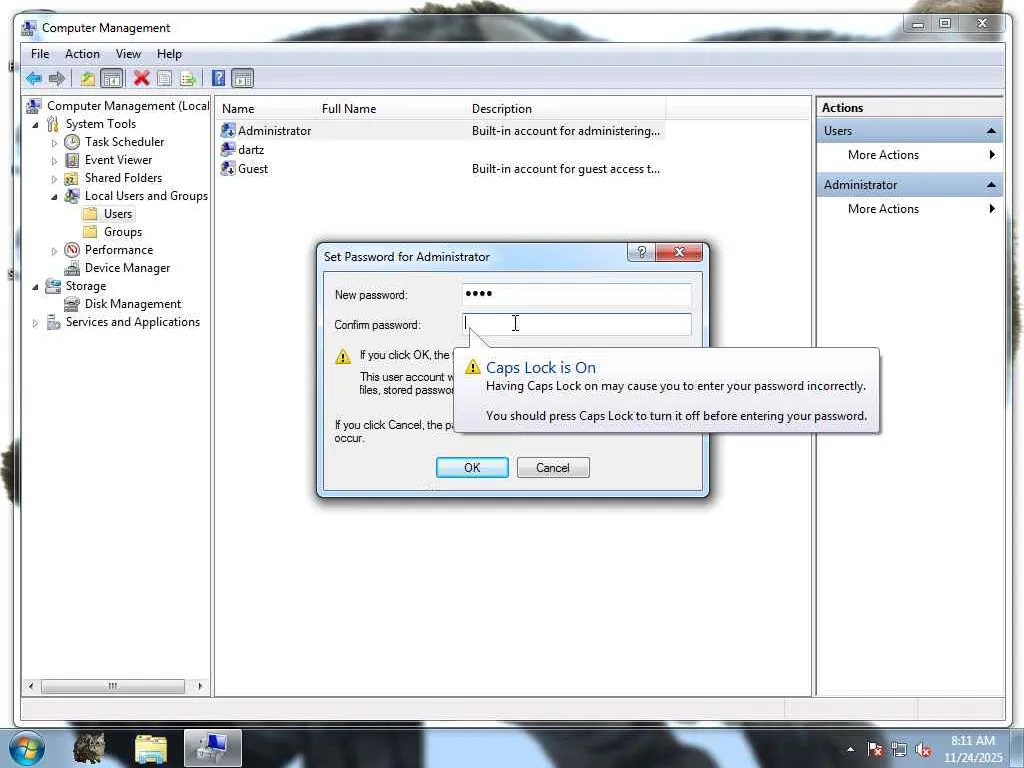Collapse the Administrator actions section
The width and height of the screenshot is (1024, 768).
991,185
